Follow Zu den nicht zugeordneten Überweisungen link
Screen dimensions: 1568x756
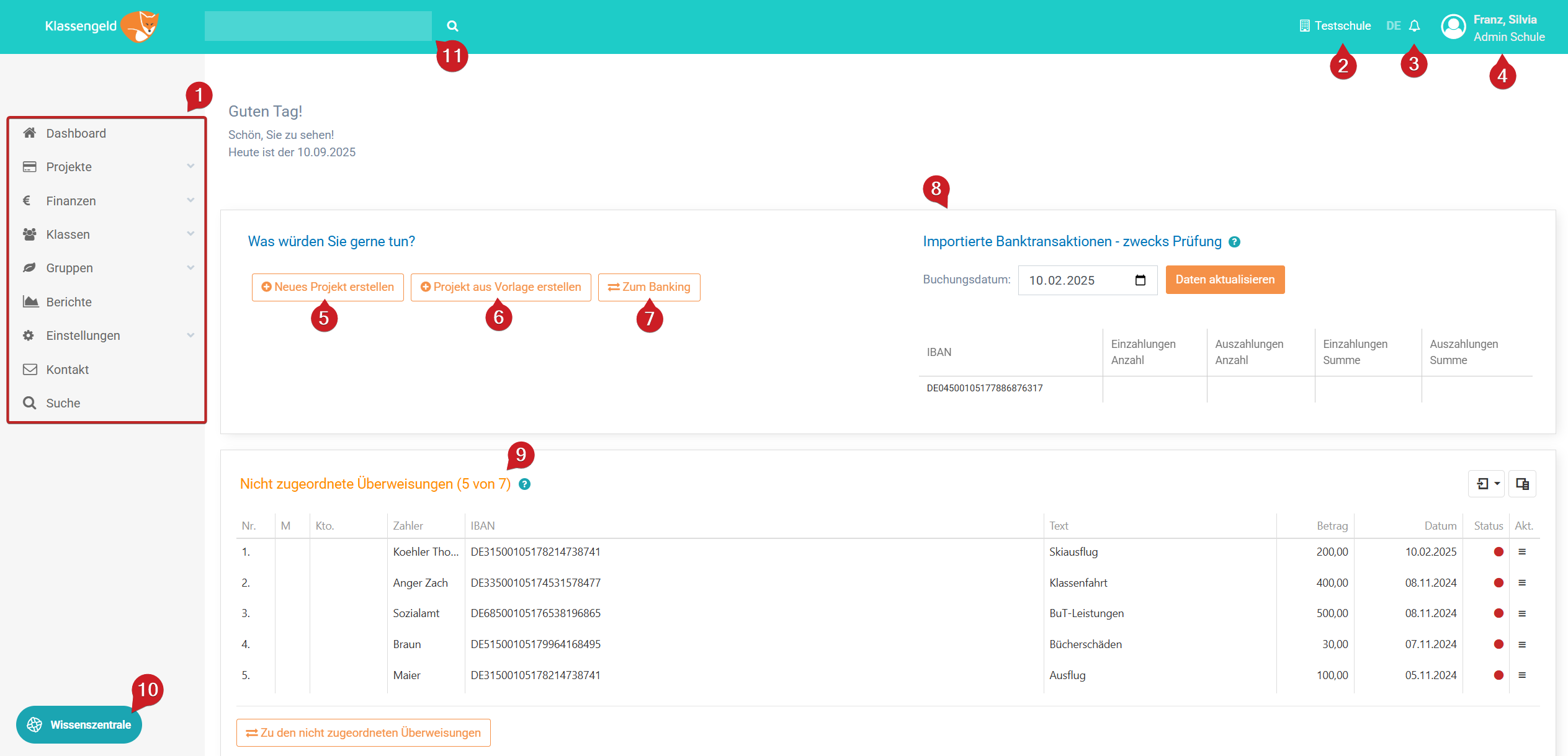[364, 733]
